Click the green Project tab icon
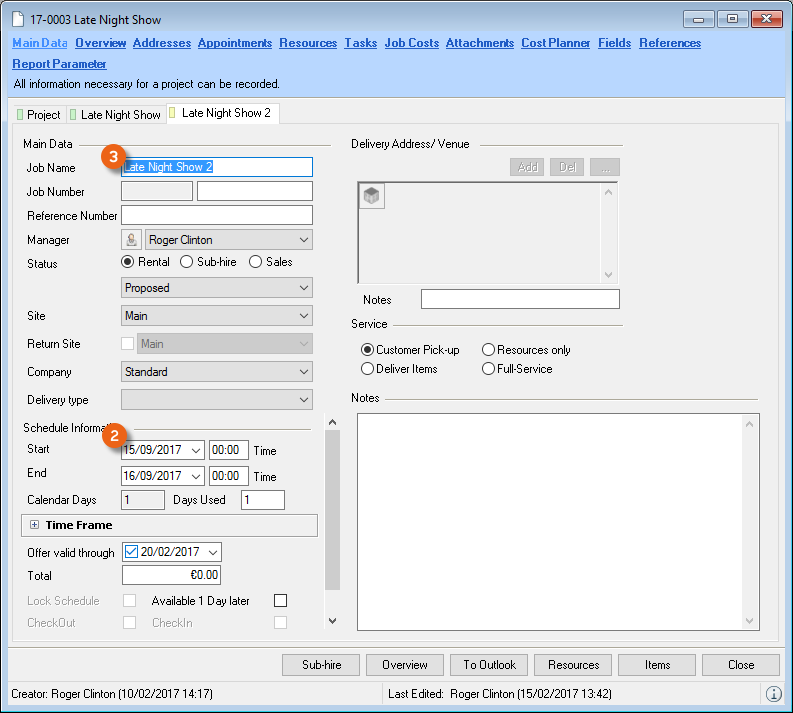The image size is (793, 713). coord(20,115)
